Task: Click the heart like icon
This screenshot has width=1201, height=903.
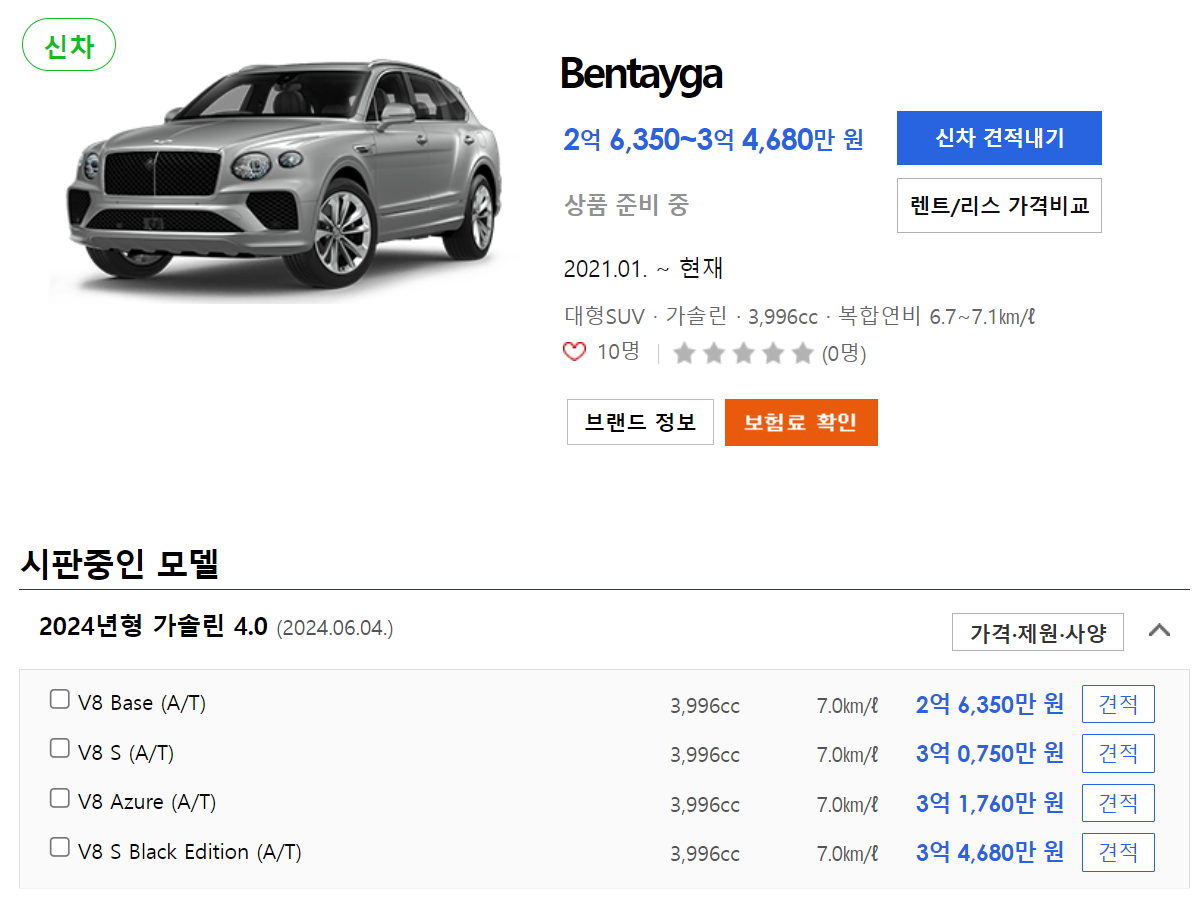Action: pyautogui.click(x=574, y=352)
